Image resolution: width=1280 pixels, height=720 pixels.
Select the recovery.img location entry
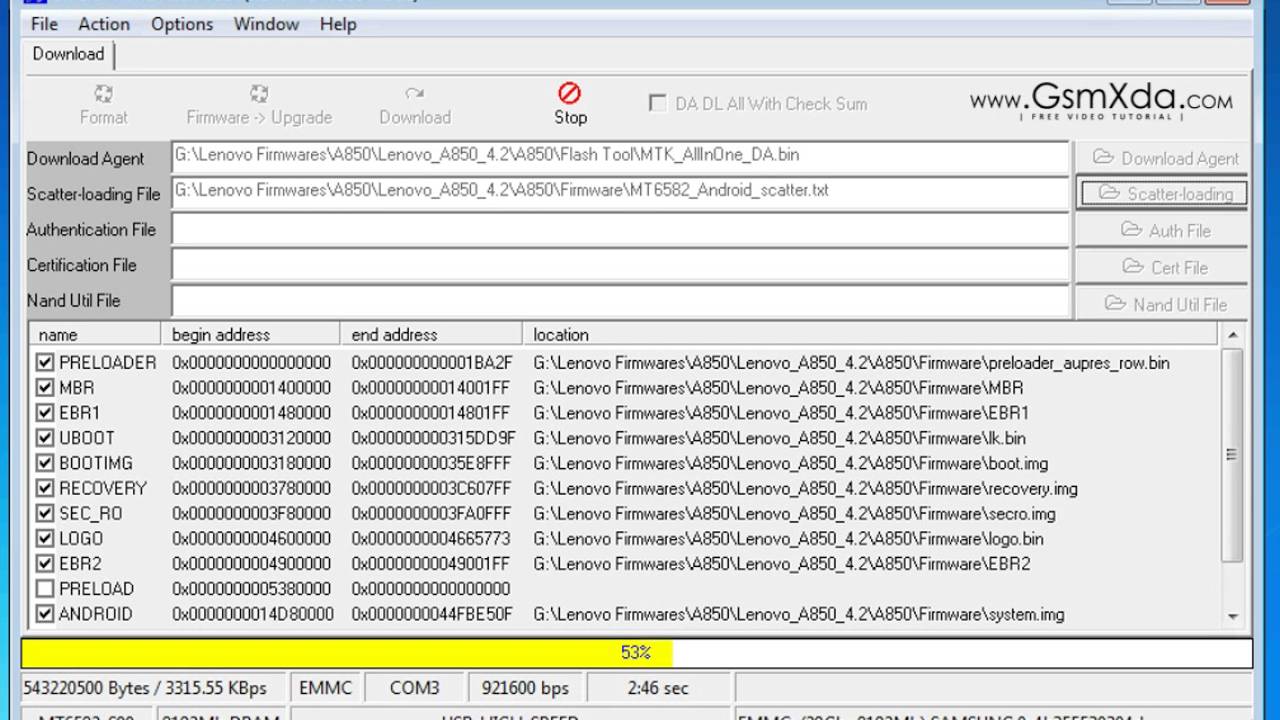coord(805,488)
